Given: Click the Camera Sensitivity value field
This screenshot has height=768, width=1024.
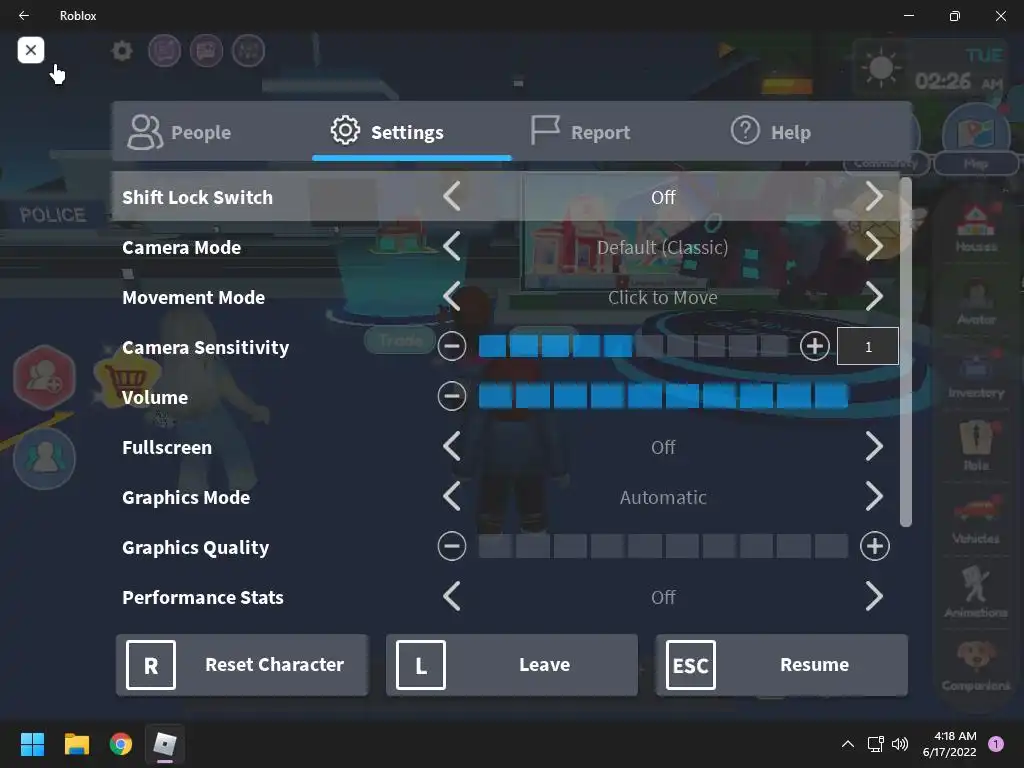Looking at the screenshot, I should click(868, 346).
